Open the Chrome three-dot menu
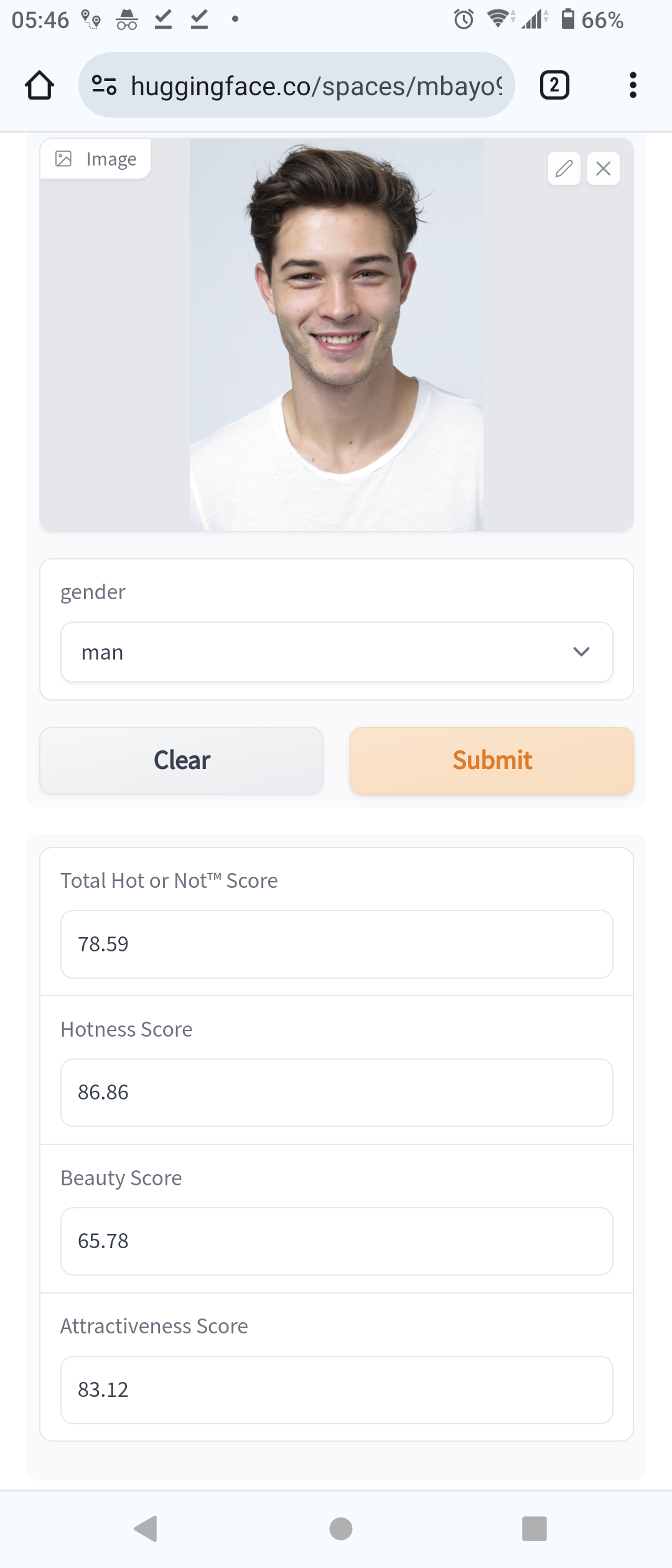The image size is (672, 1568). pos(633,85)
